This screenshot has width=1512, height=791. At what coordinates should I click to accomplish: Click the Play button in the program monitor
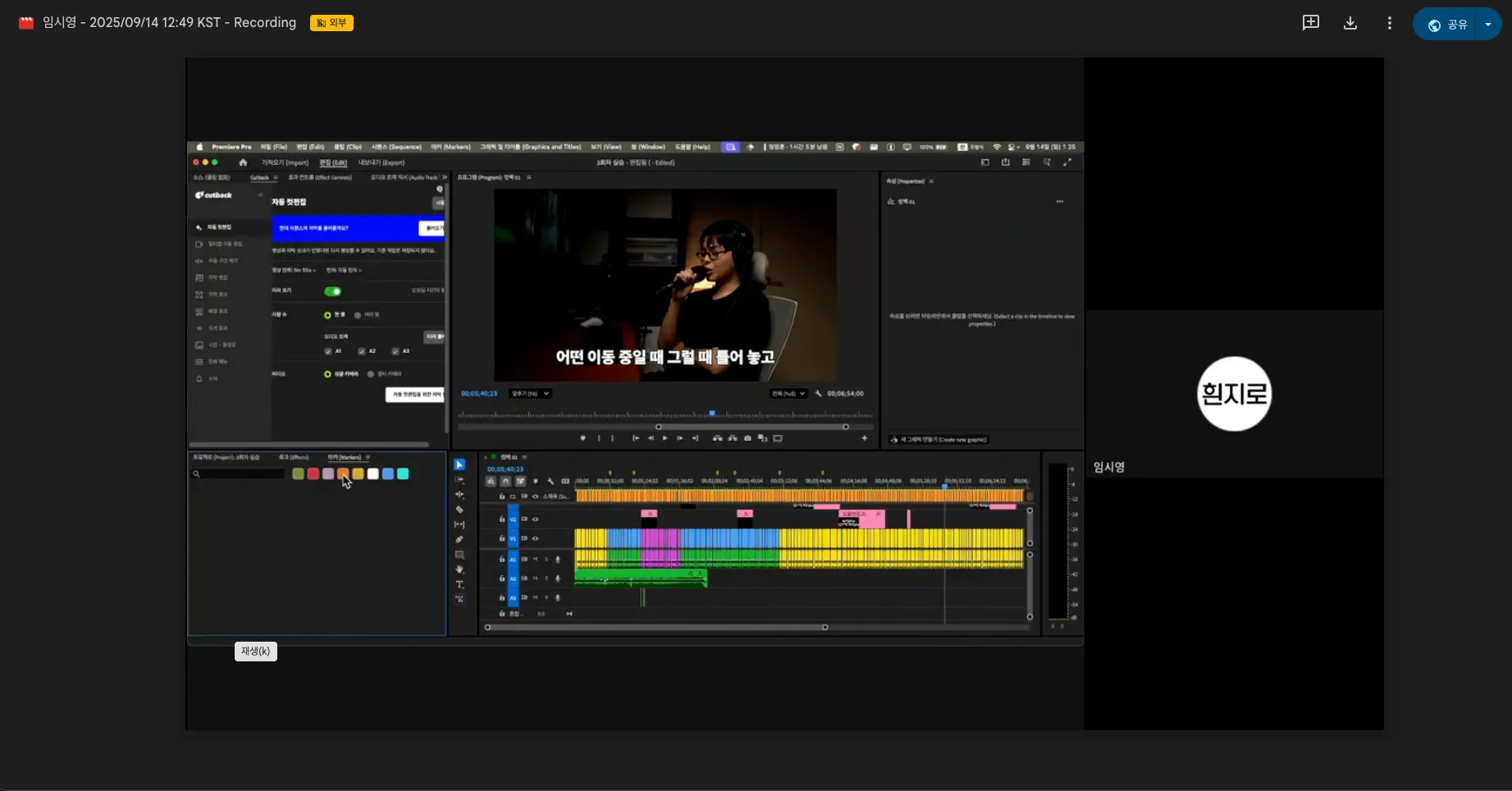coord(665,438)
